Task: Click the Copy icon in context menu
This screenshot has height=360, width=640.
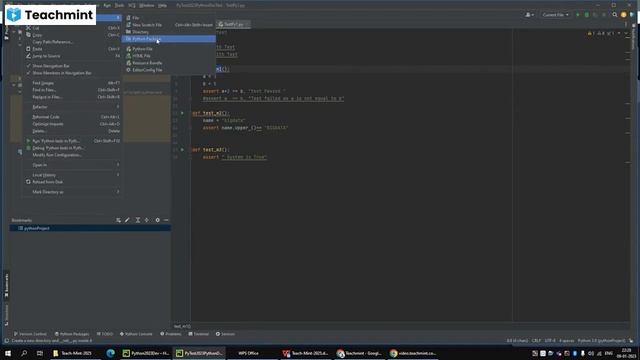Action: 28,35
